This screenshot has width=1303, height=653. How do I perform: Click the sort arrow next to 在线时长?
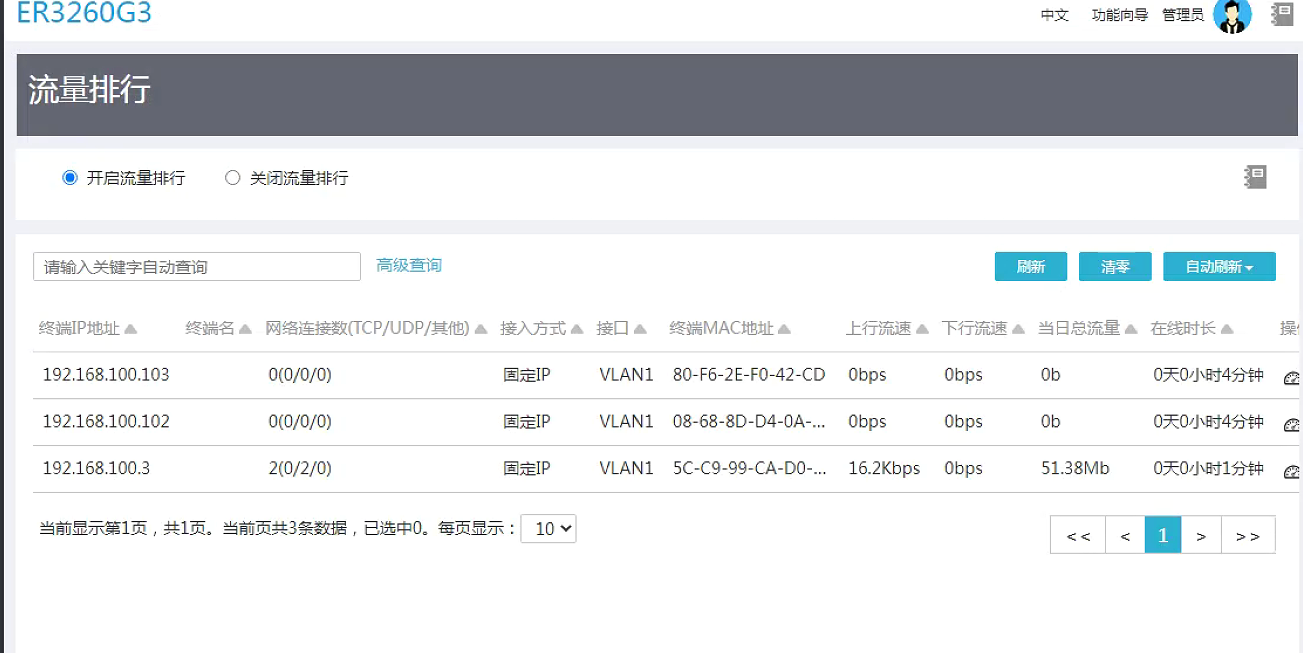coord(1227,329)
